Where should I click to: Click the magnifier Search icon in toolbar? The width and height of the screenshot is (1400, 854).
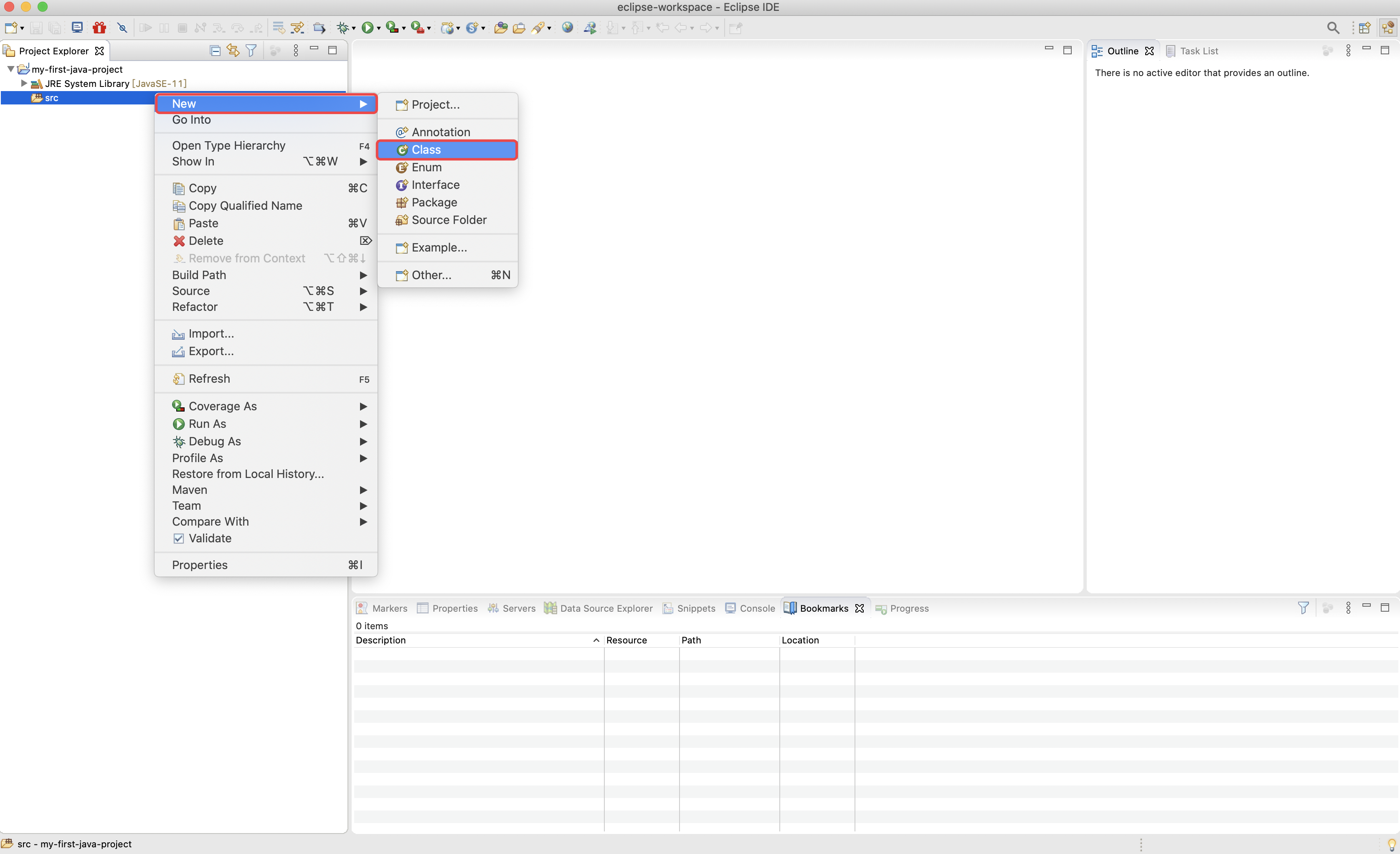1333,27
